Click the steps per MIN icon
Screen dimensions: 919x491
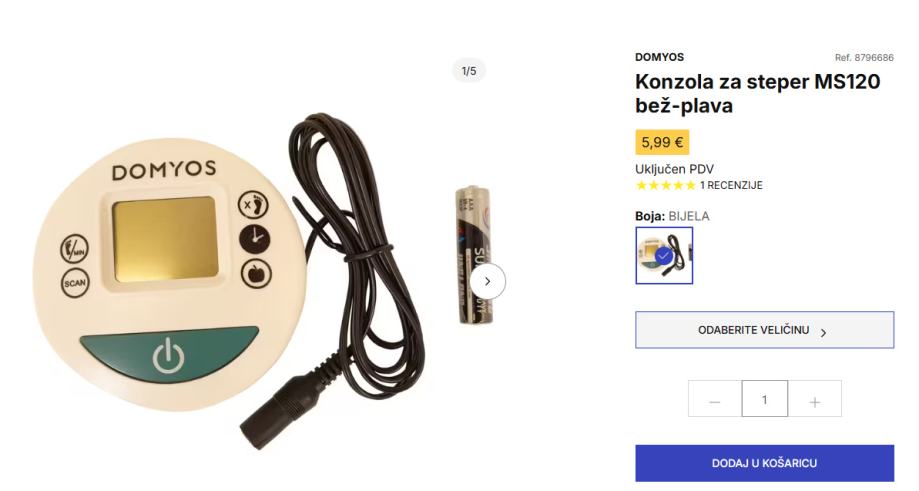(x=75, y=248)
